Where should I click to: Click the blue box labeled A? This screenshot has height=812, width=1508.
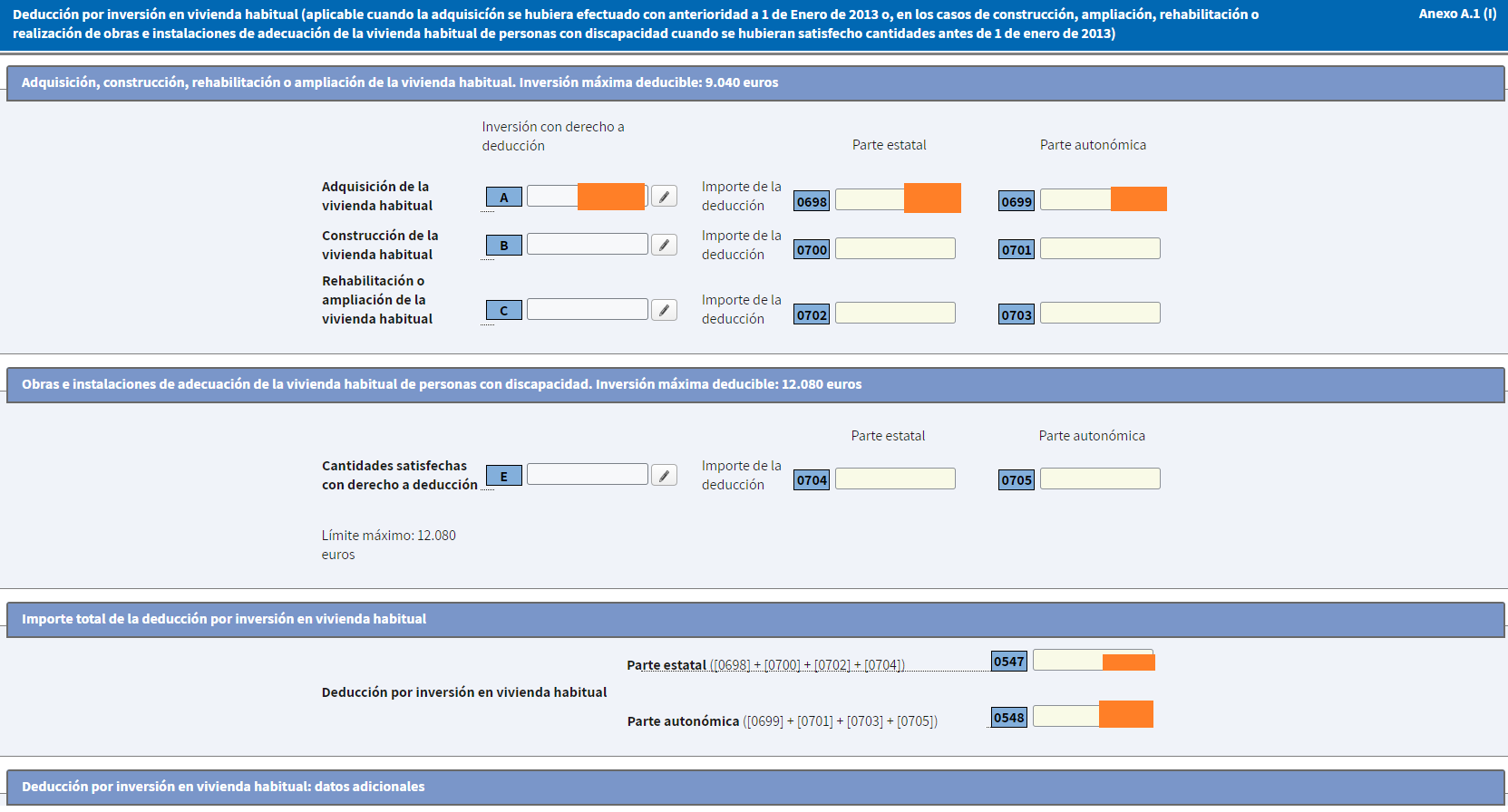(503, 198)
